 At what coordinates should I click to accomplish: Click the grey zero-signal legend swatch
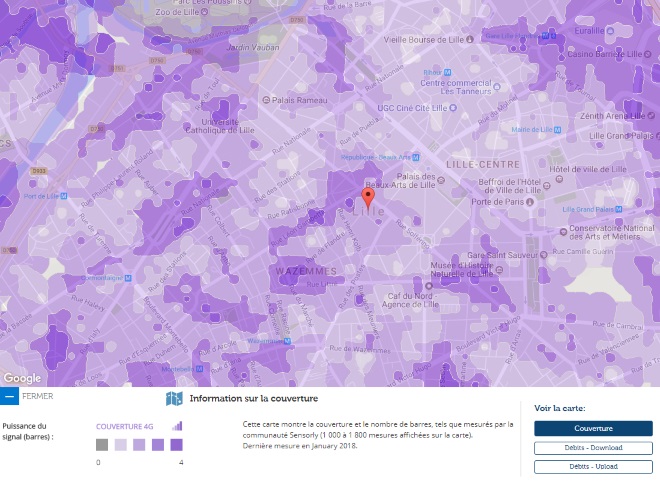tap(102, 445)
